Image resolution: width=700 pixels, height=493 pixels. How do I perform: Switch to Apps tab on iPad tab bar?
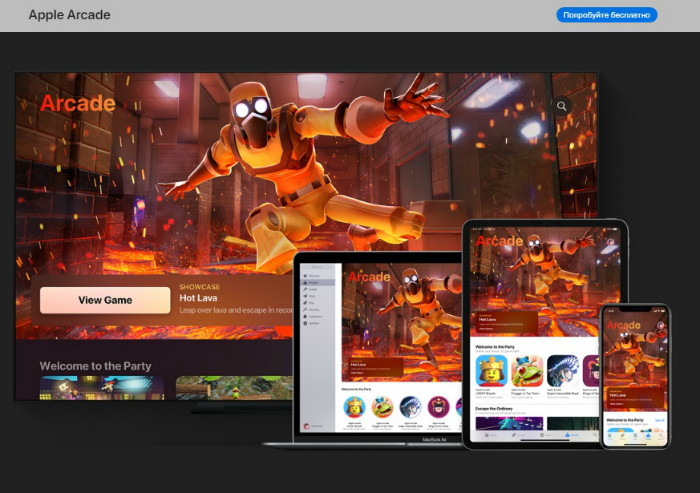coord(545,435)
